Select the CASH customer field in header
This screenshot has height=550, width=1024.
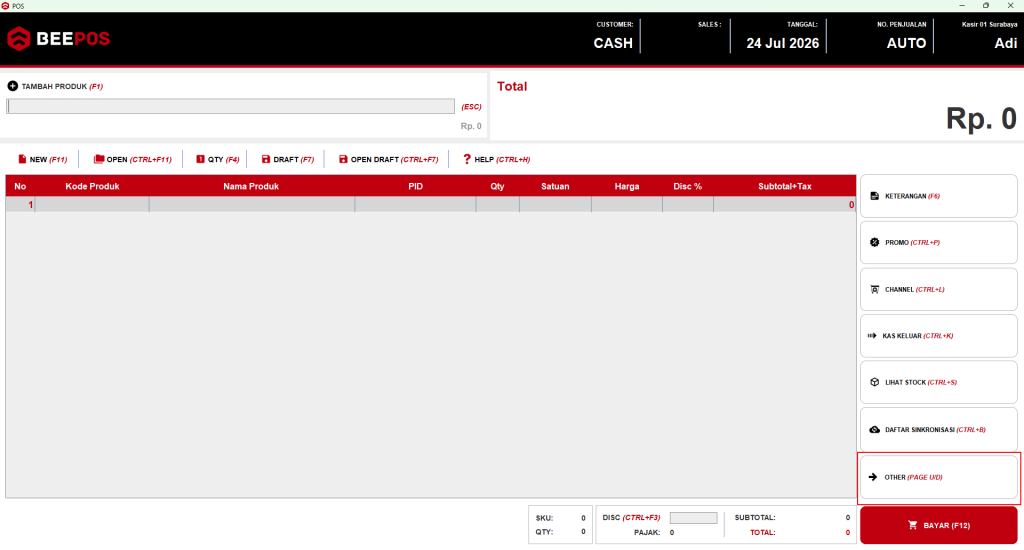pos(613,43)
